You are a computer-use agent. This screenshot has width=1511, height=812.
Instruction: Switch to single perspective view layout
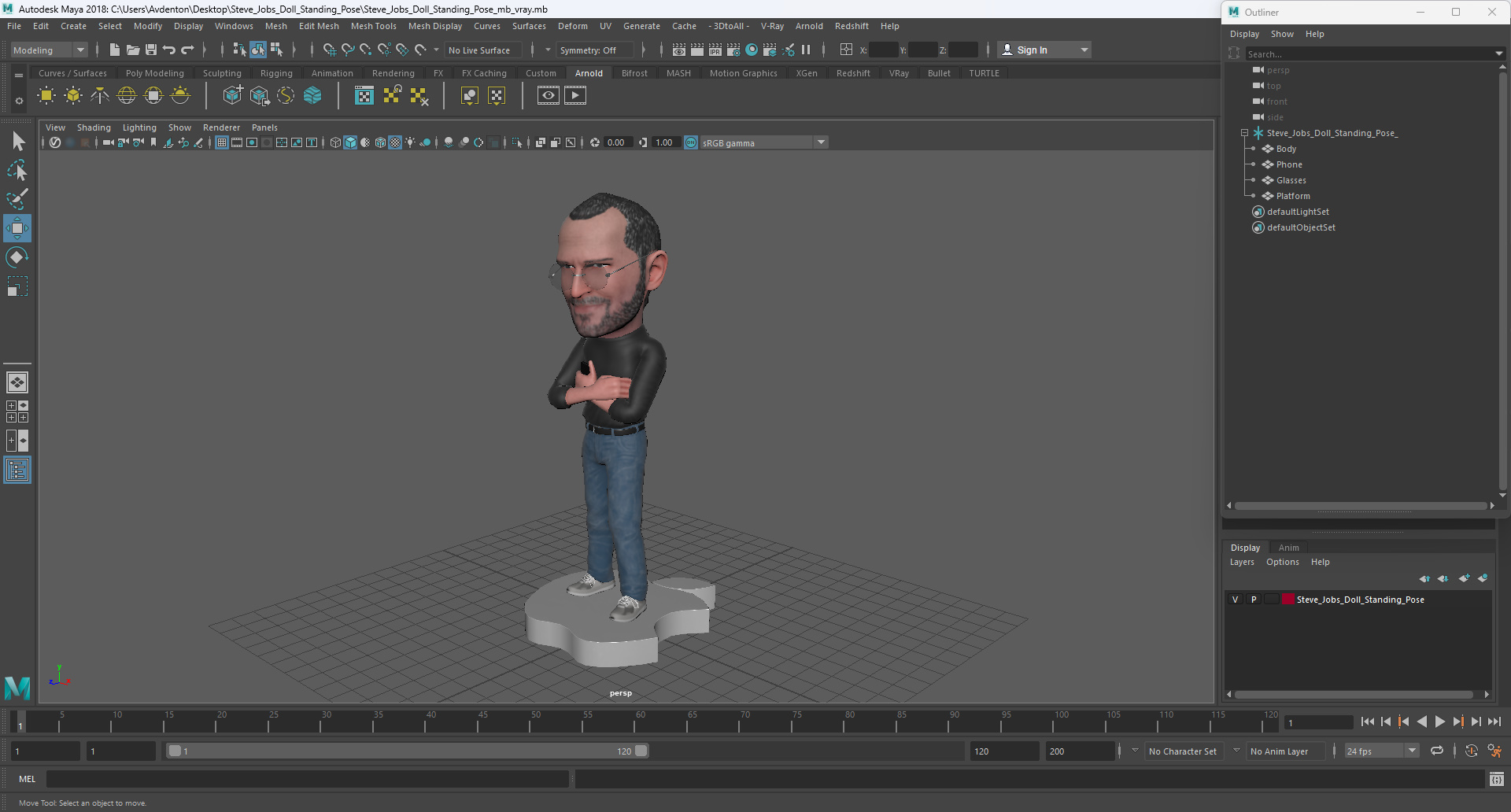tap(17, 382)
